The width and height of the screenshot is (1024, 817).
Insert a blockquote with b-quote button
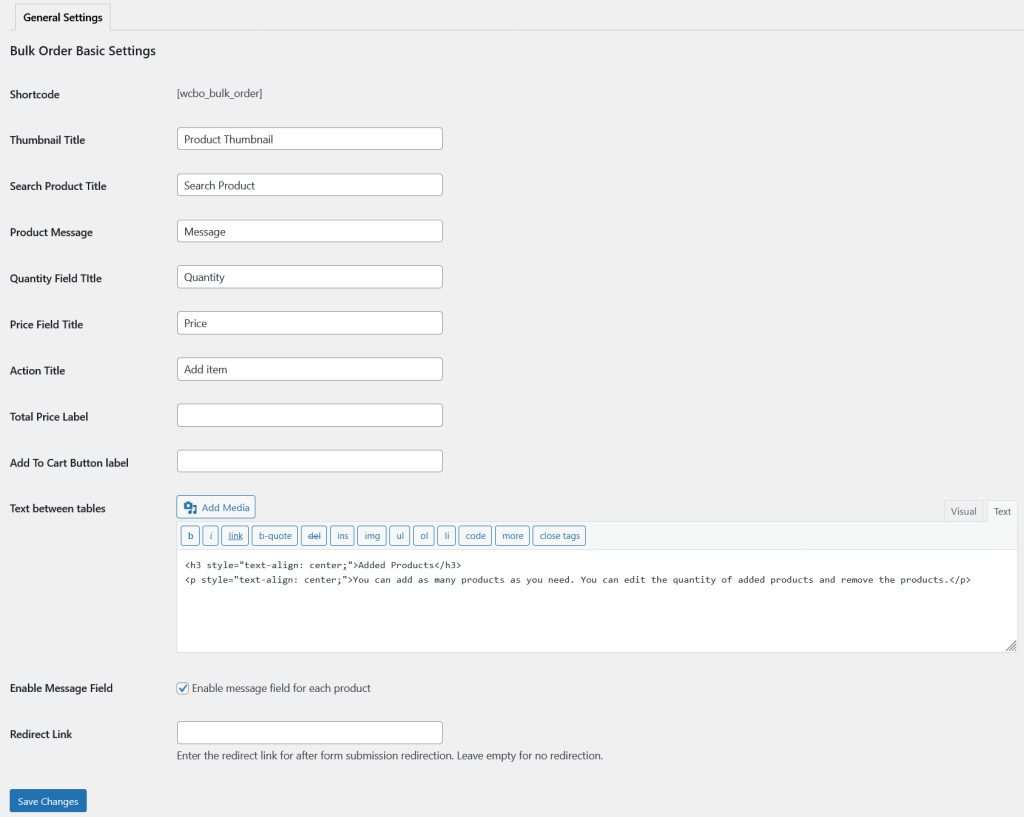coord(275,536)
